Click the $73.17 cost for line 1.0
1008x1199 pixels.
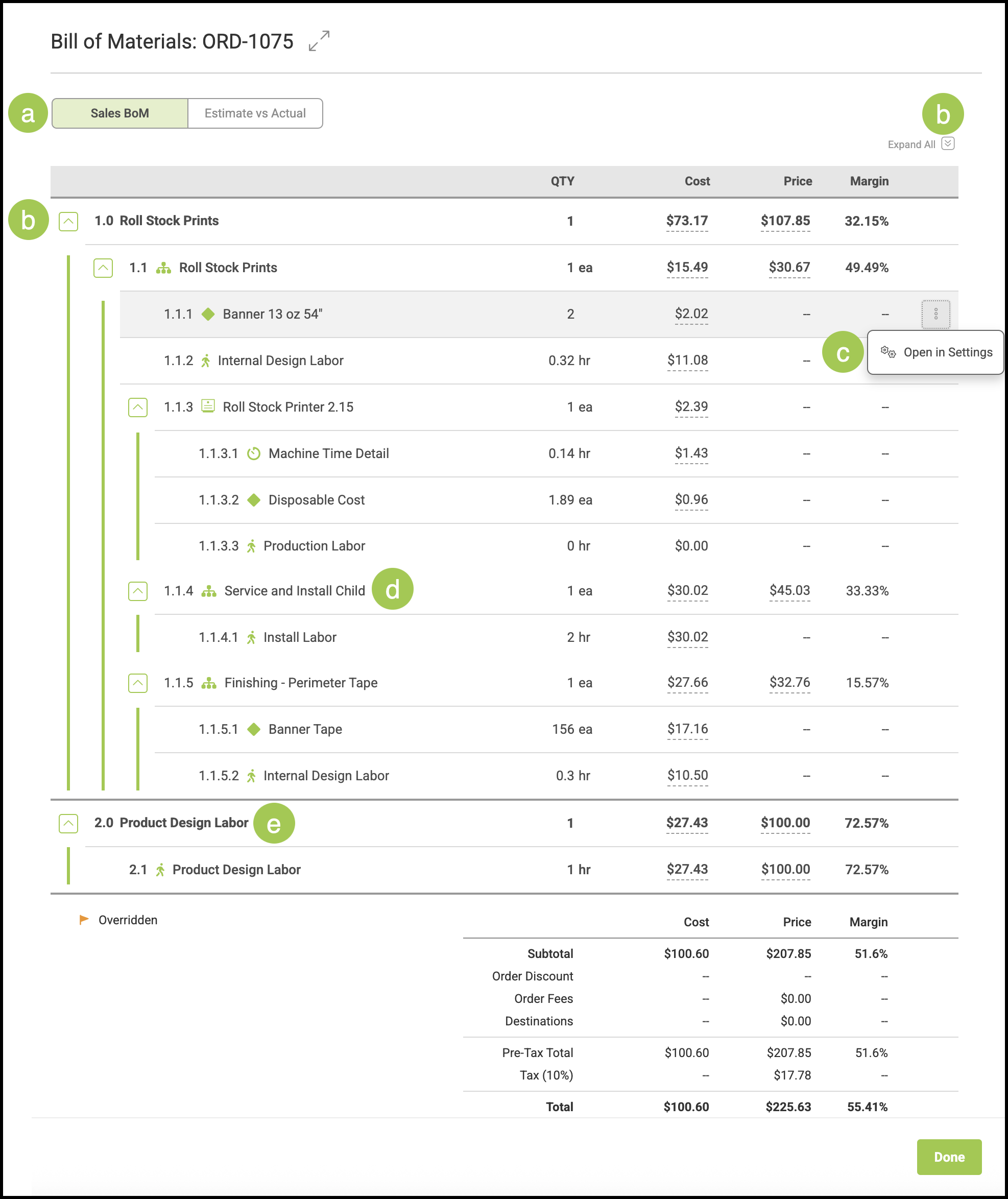[686, 221]
